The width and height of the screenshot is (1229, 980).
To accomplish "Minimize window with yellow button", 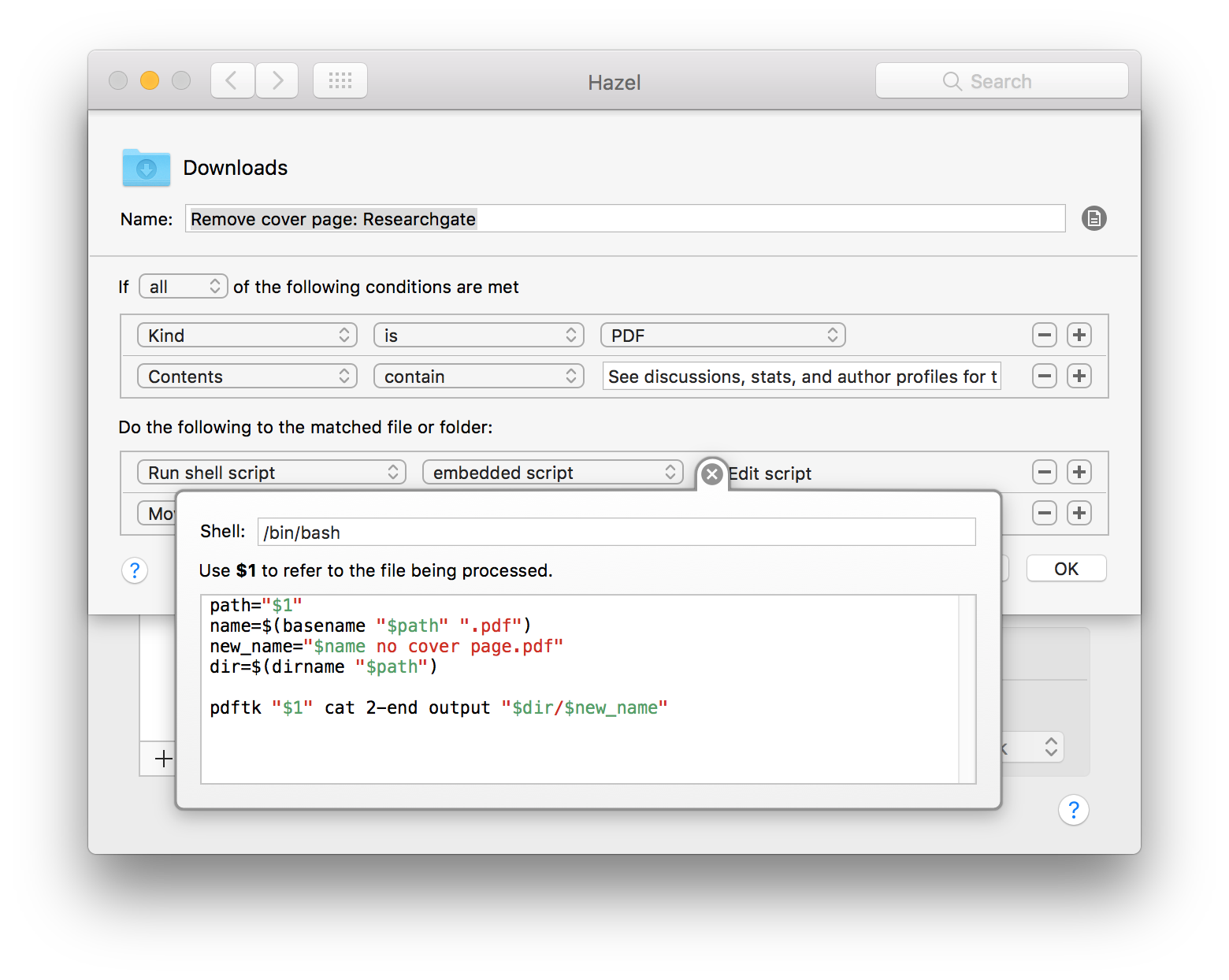I will click(150, 80).
